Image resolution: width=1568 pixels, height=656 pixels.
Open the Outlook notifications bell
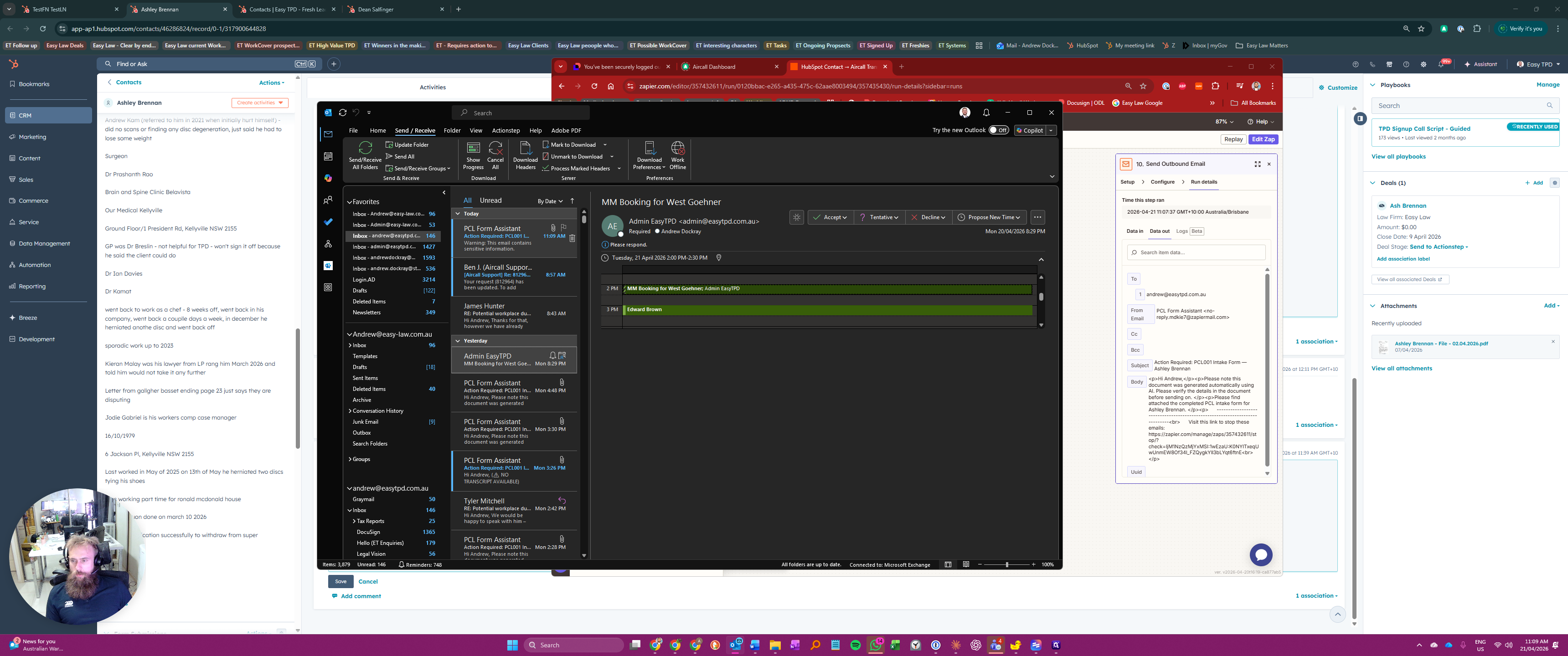point(986,113)
